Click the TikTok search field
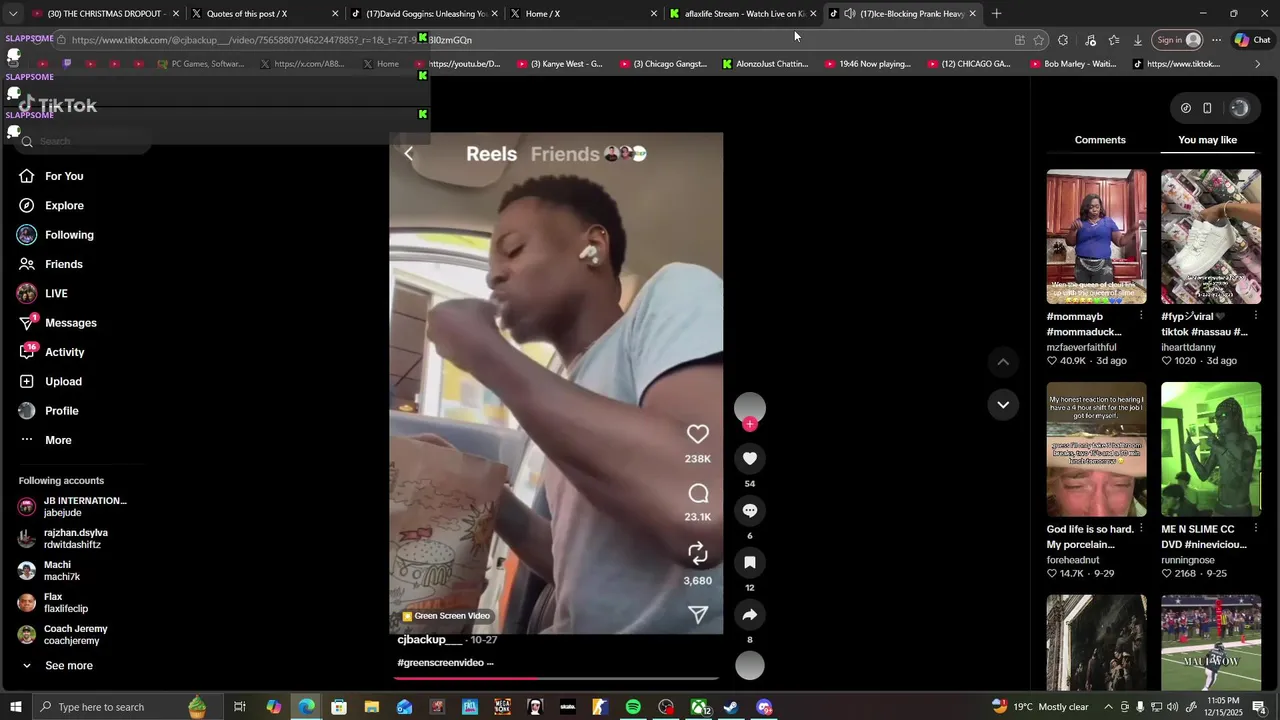This screenshot has width=1280, height=720. click(85, 141)
